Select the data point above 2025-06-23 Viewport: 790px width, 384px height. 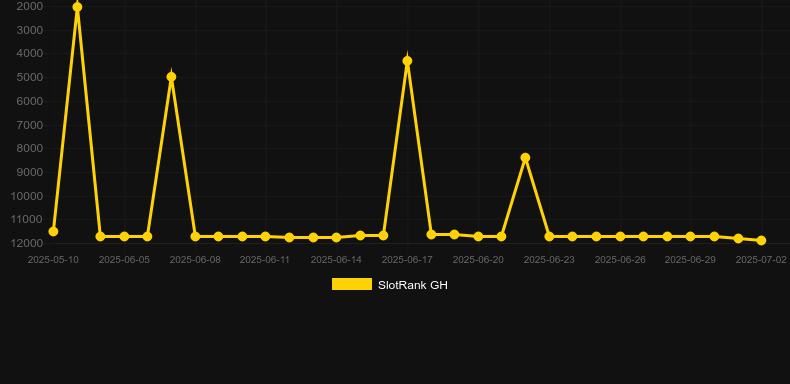549,236
